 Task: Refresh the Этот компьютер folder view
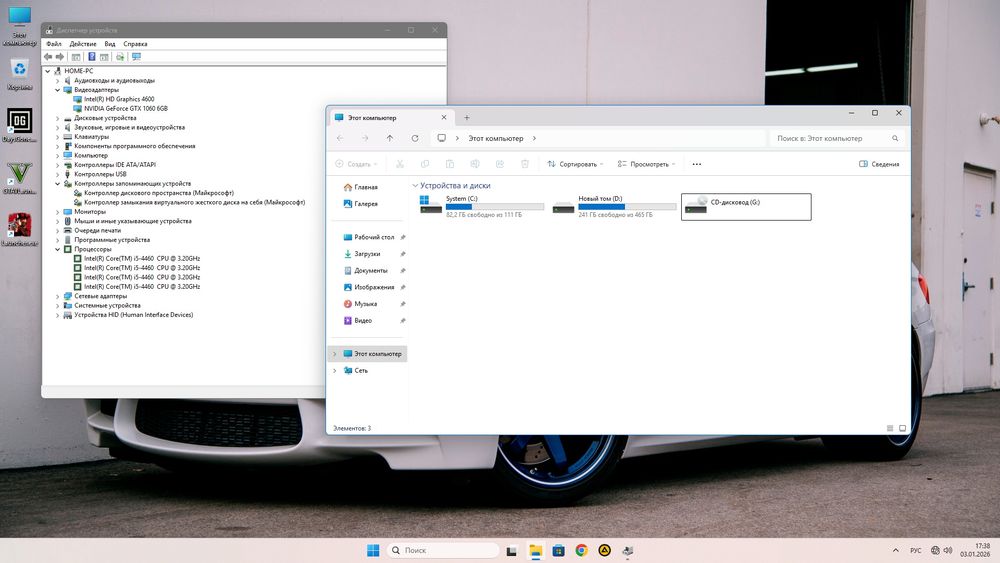click(415, 138)
